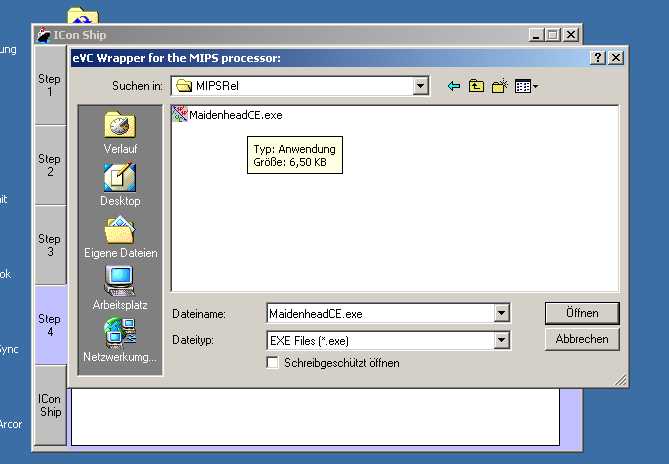Switch to the Step 1 tab
Viewport: 669px width, 464px height.
50,85
